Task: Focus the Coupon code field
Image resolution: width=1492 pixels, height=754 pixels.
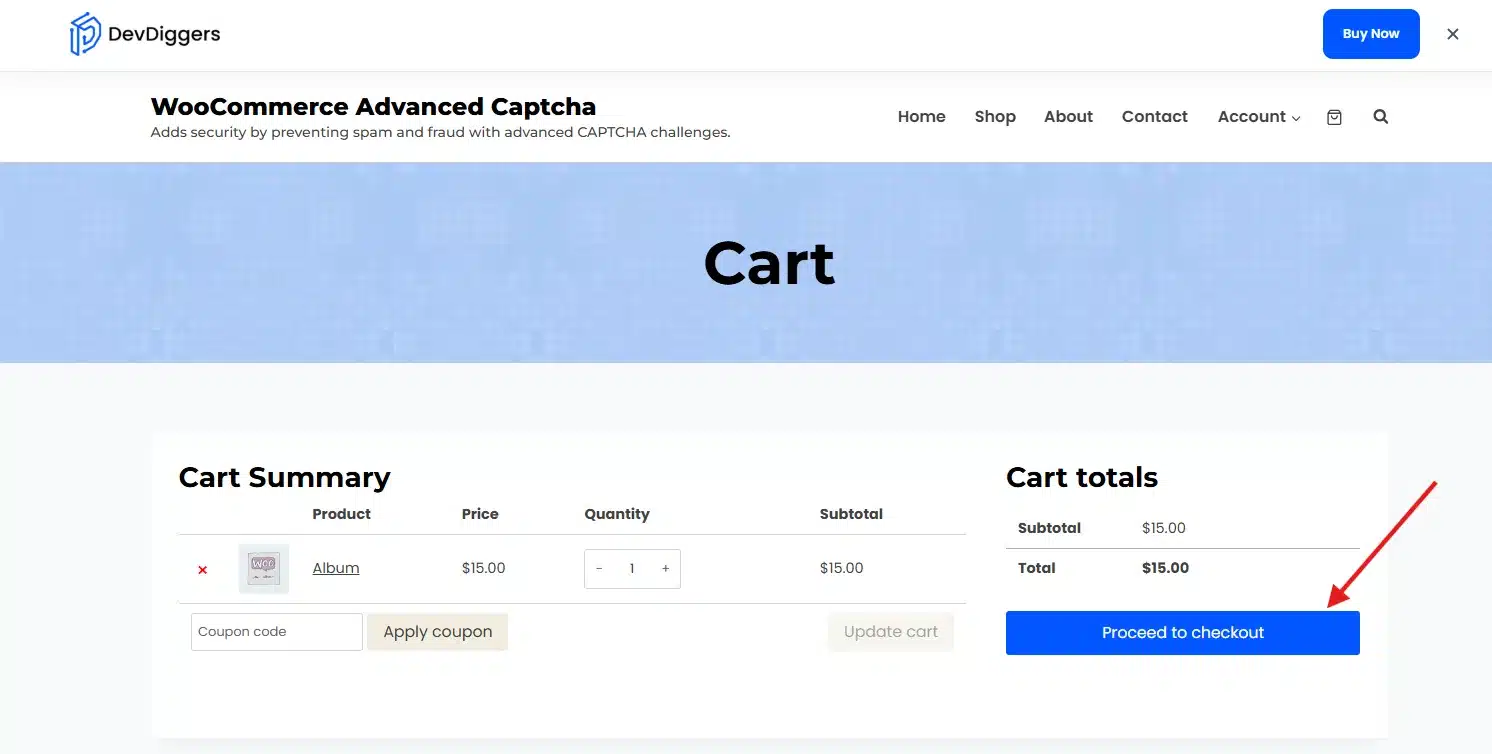Action: pyautogui.click(x=277, y=632)
